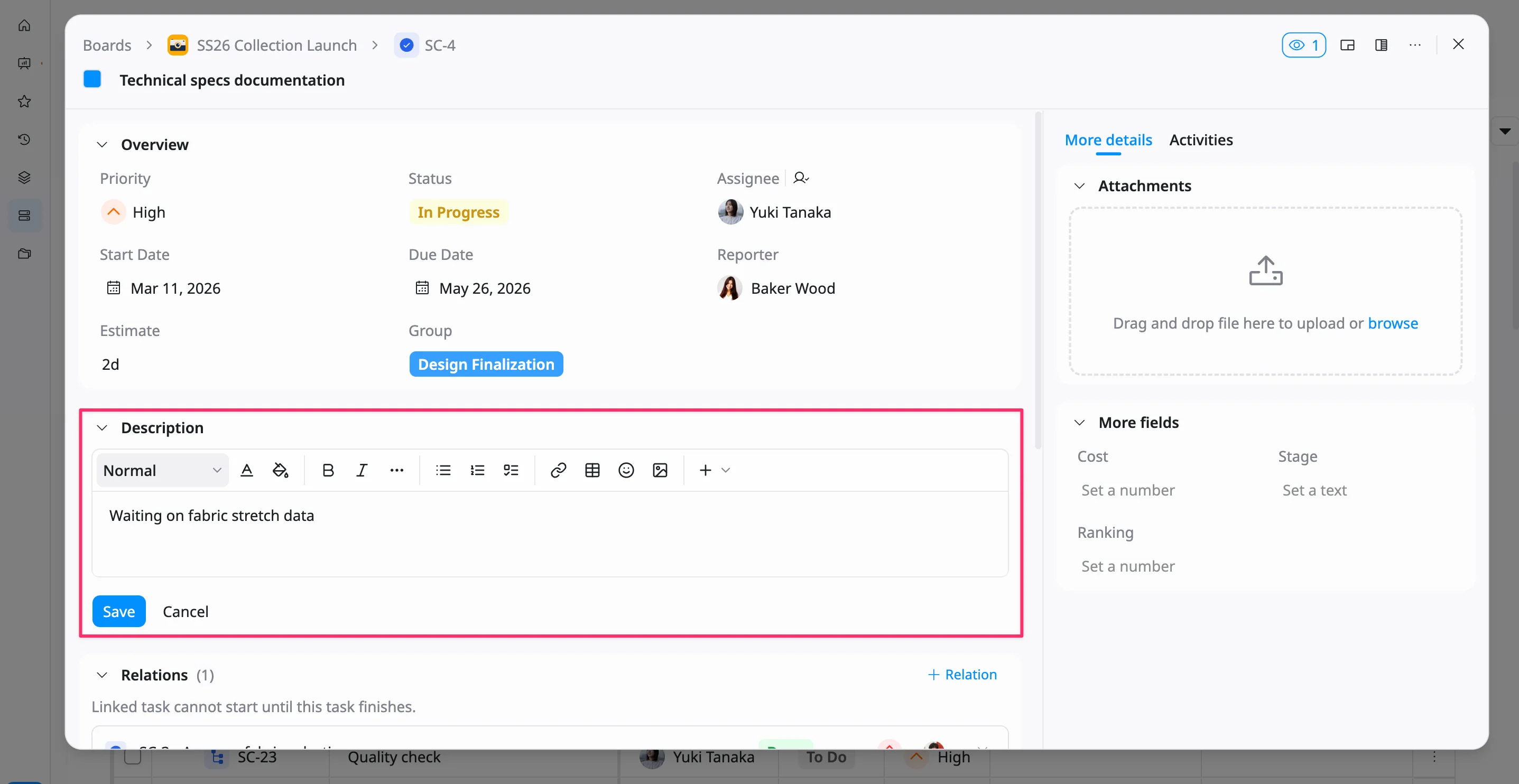Viewport: 1519px width, 784px height.
Task: Change assignee Yuki Tanaka
Action: tap(775, 212)
